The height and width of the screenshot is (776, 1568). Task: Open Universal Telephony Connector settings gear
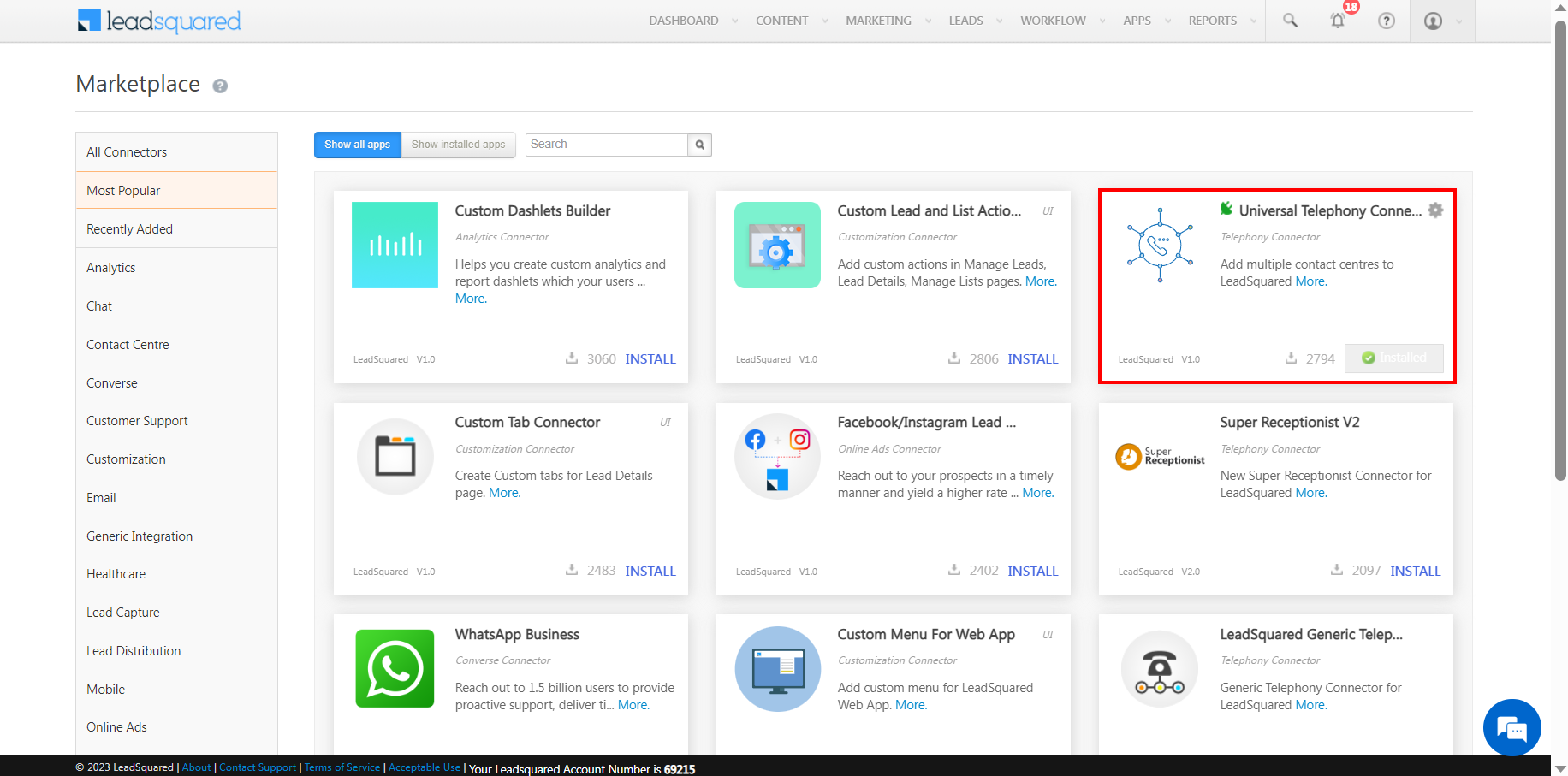click(x=1436, y=210)
